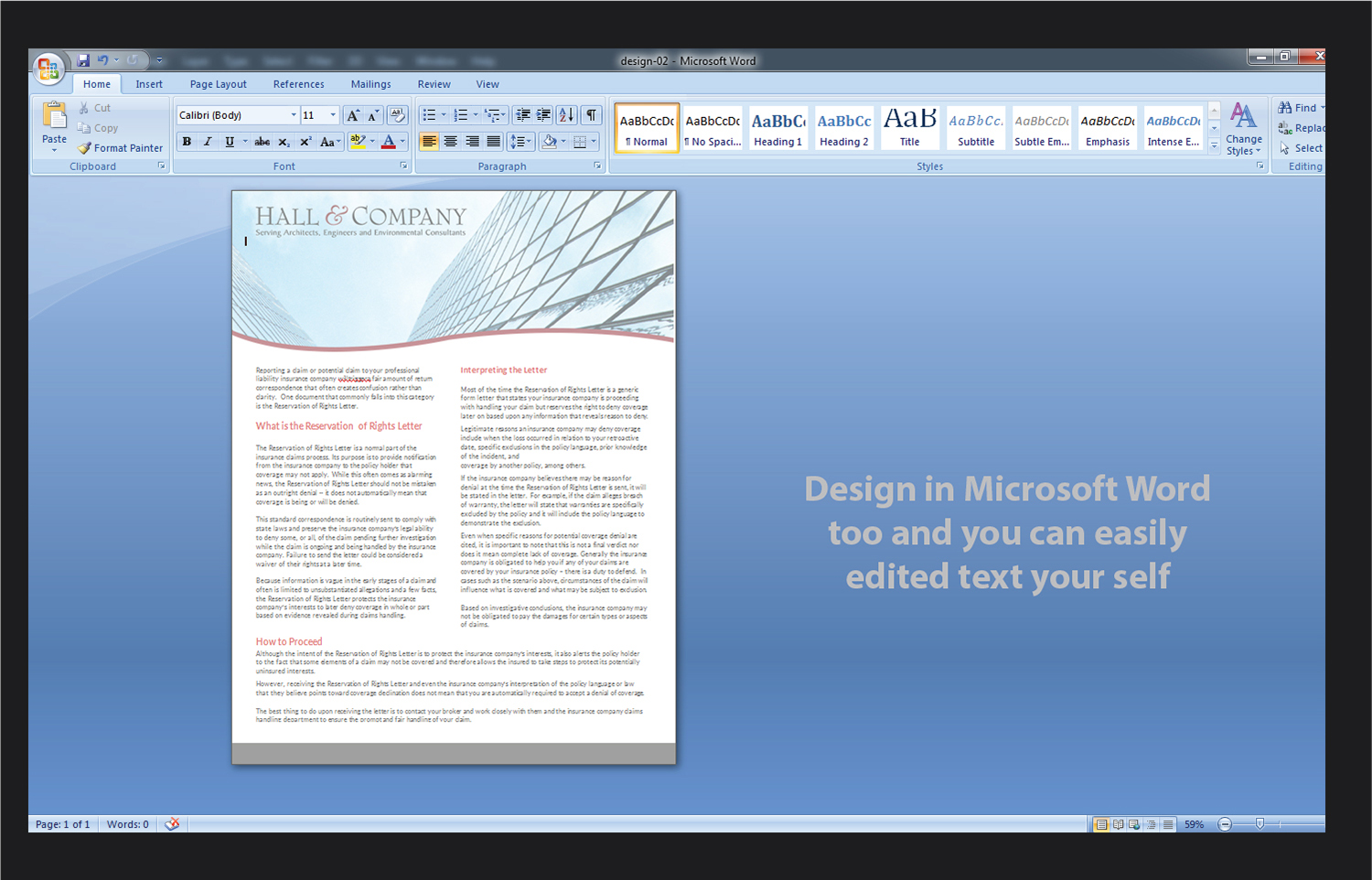The image size is (1372, 880).
Task: Toggle bold formatting
Action: 187,142
